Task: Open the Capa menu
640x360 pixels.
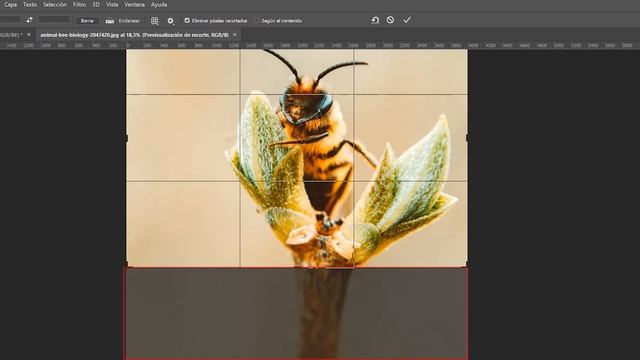Action: (11, 5)
